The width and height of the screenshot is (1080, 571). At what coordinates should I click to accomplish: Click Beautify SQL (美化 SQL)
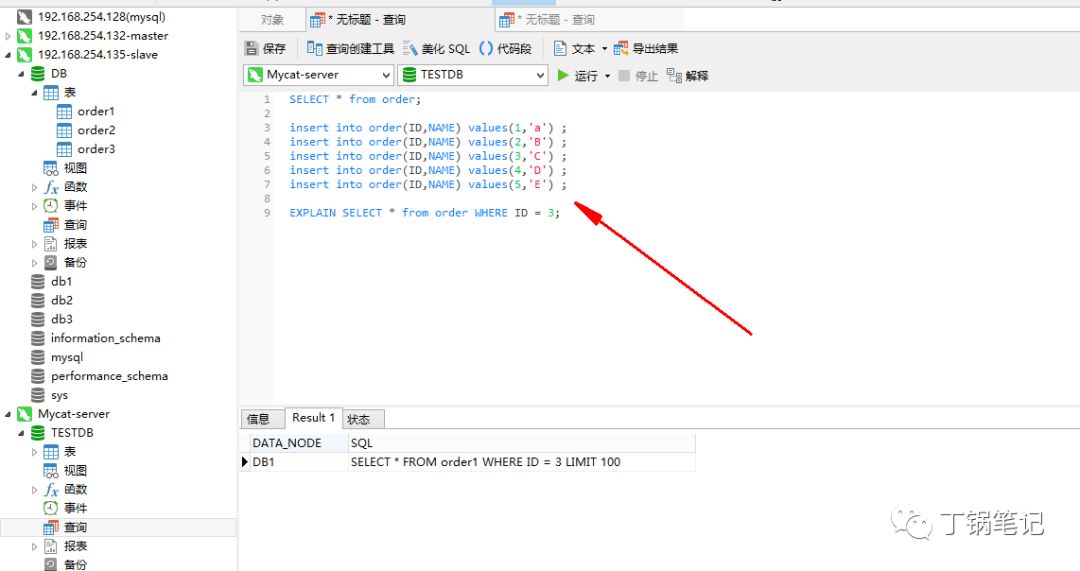coord(436,48)
